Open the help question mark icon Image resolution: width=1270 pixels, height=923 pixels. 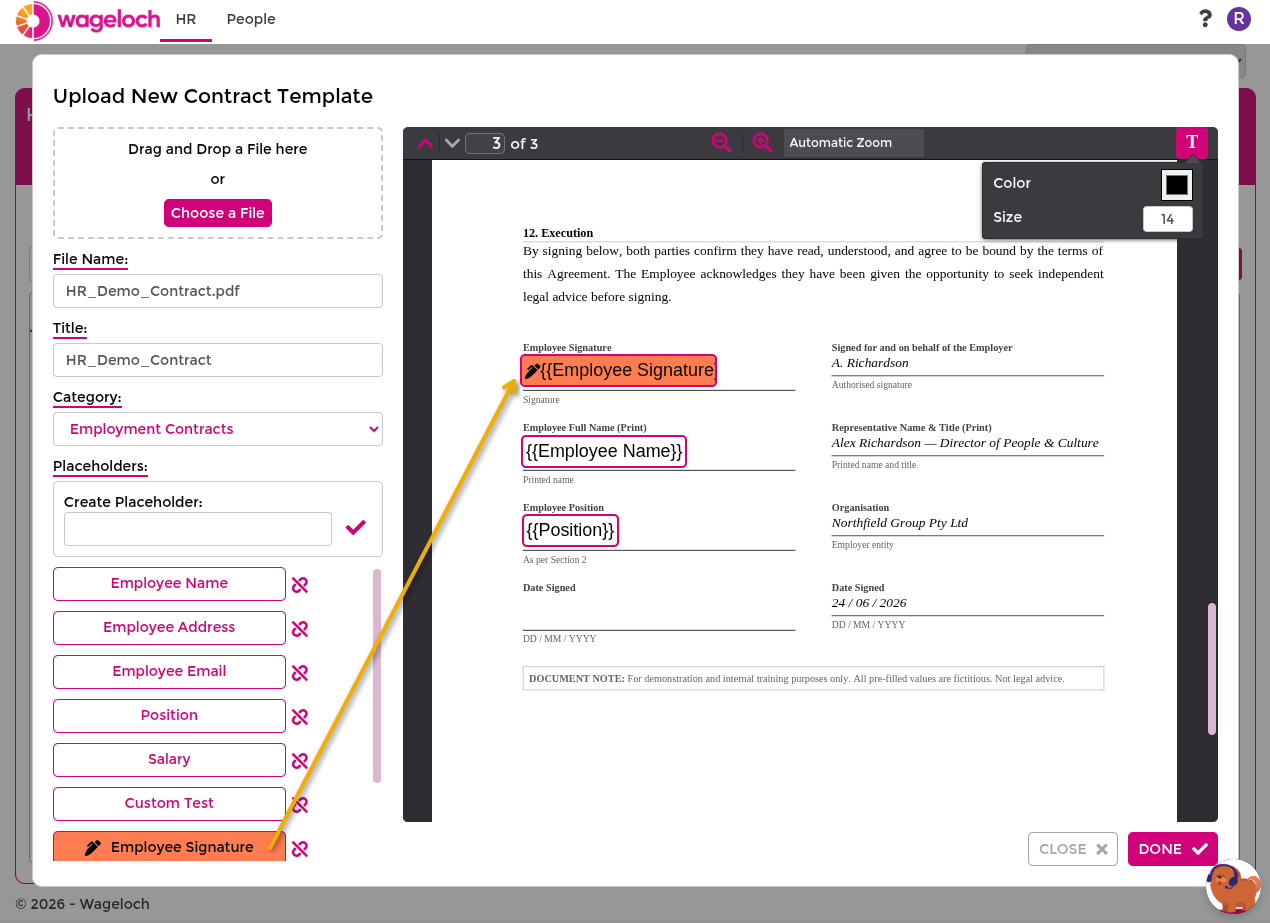1205,18
